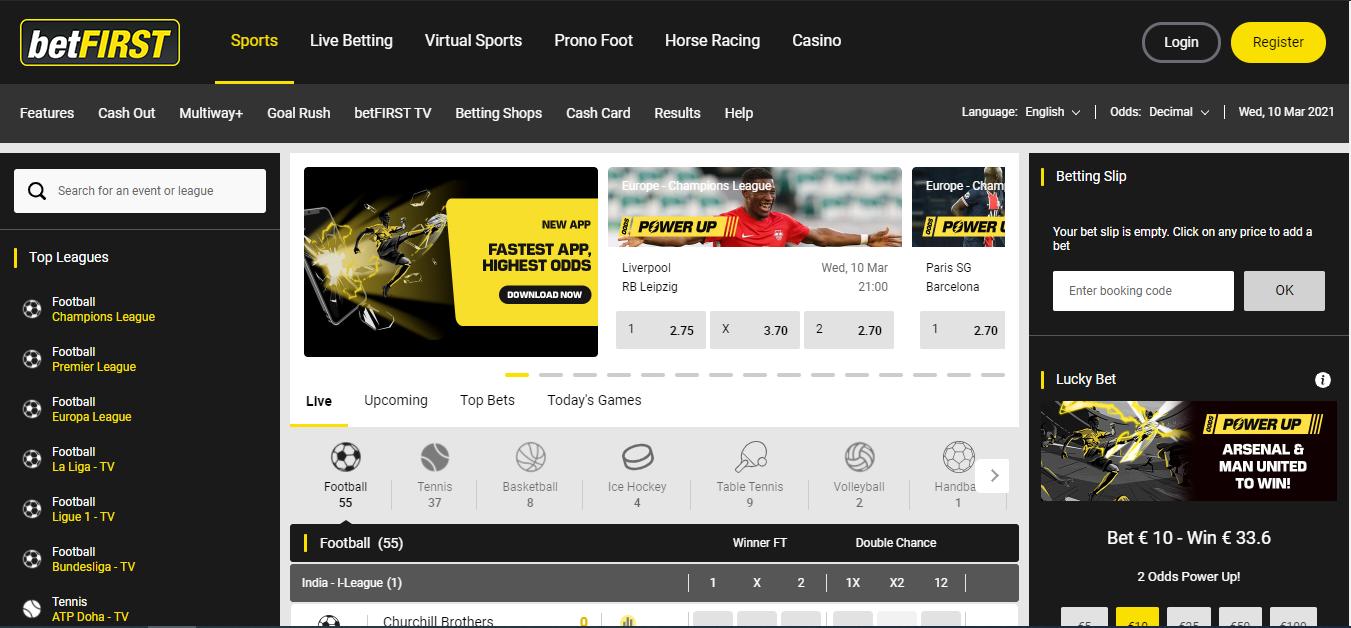The width and height of the screenshot is (1351, 628).
Task: Focus the event or league search field
Action: pyautogui.click(x=140, y=191)
